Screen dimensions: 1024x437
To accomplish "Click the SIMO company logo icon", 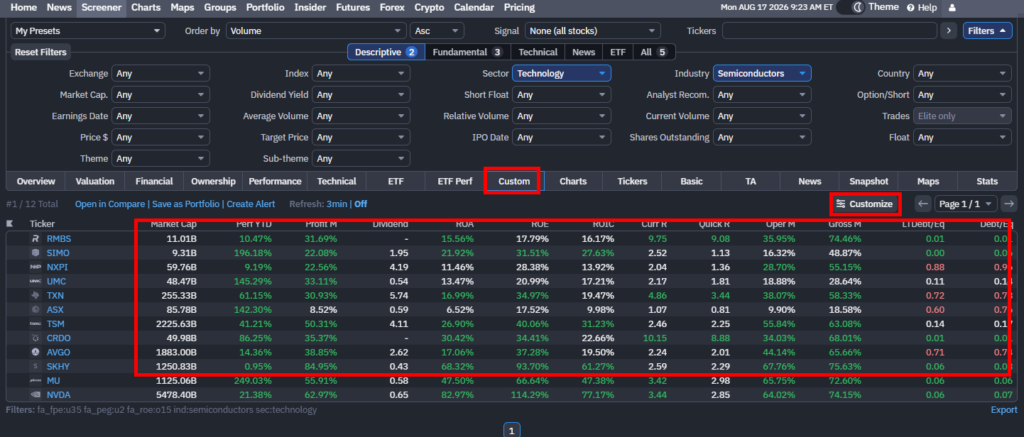I will click(x=36, y=253).
